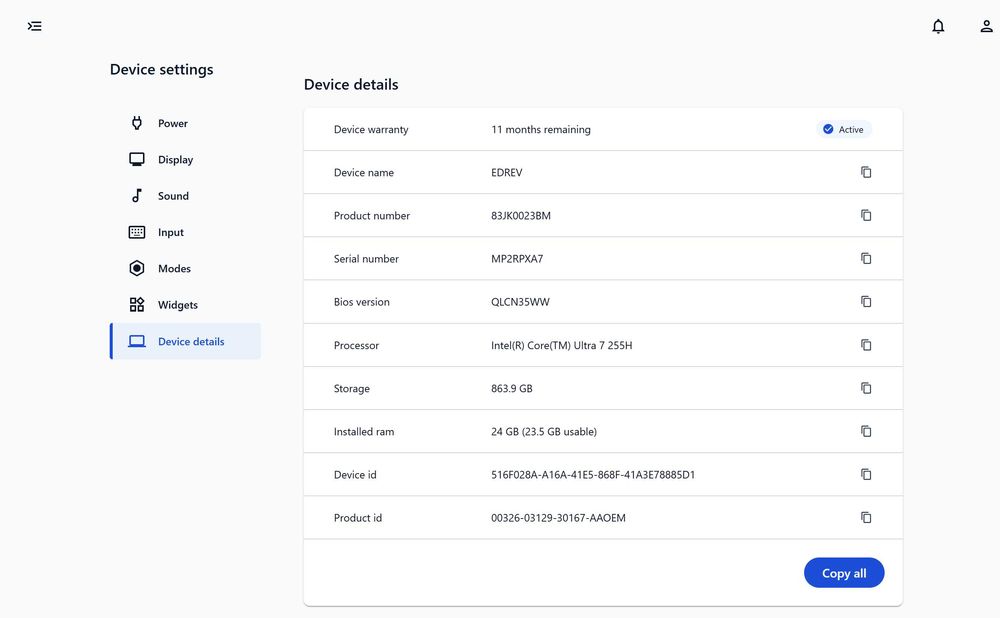Select serial number 'MP2RPXA7'
This screenshot has width=1000, height=618.
(x=517, y=259)
